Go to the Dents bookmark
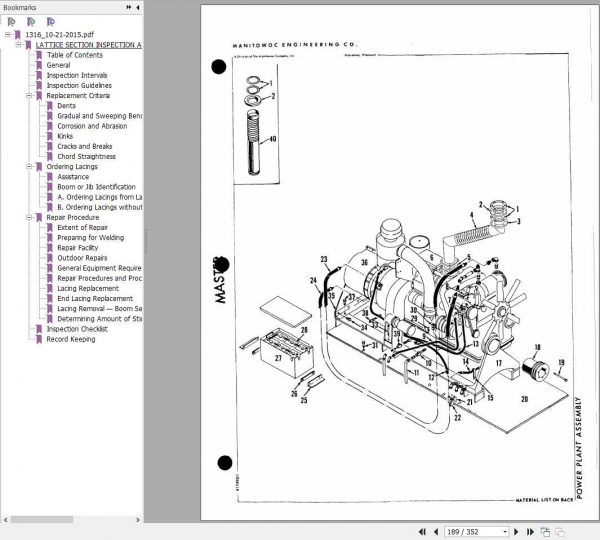 point(67,106)
